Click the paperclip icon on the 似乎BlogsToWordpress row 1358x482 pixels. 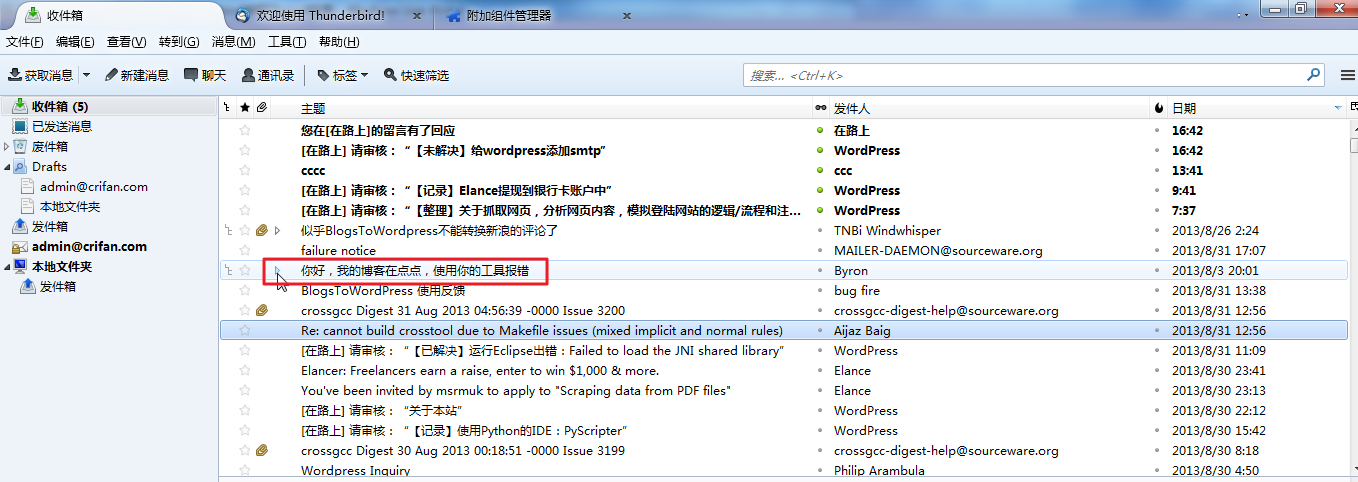click(261, 230)
